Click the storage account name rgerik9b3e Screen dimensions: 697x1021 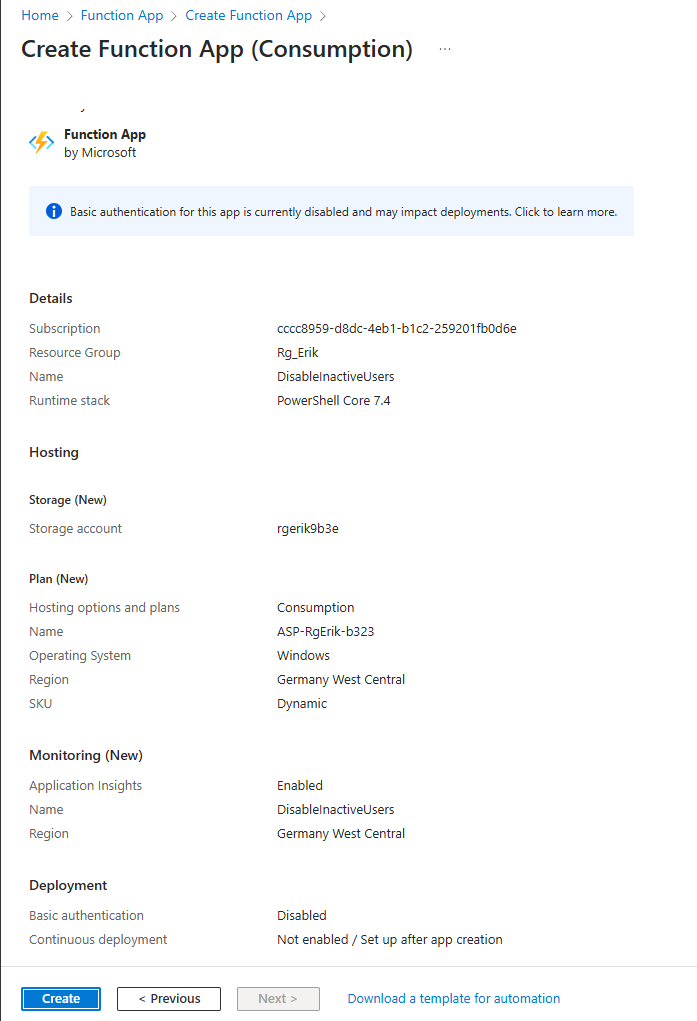click(x=307, y=529)
